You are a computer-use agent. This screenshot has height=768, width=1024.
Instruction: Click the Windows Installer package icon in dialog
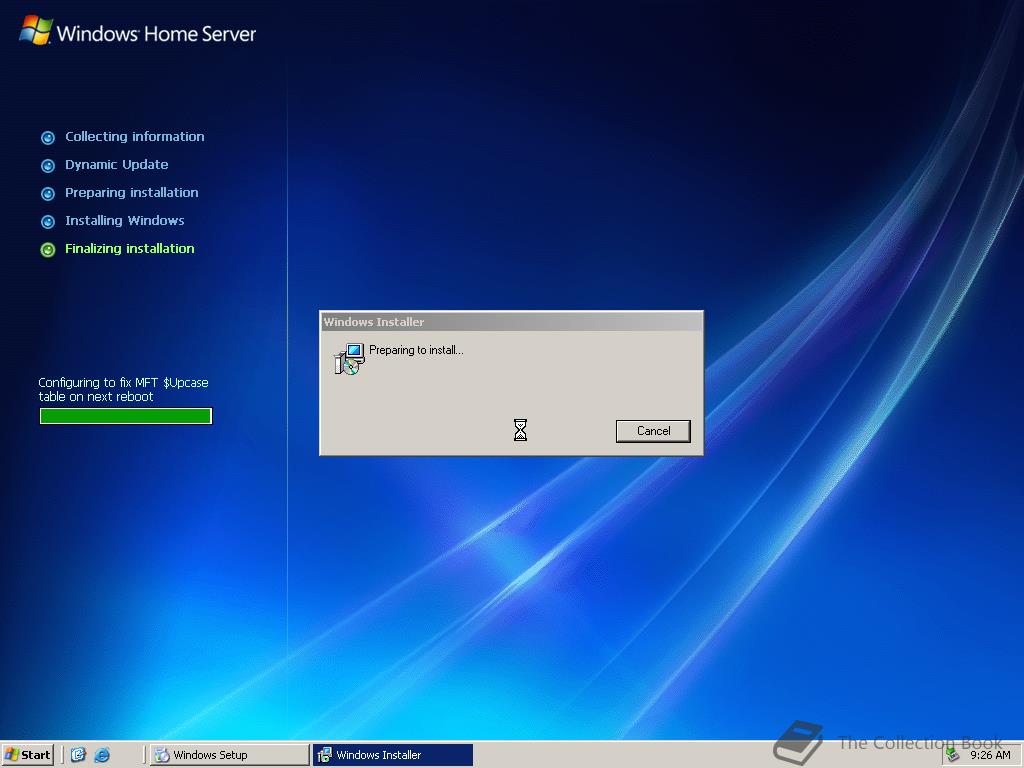click(349, 359)
